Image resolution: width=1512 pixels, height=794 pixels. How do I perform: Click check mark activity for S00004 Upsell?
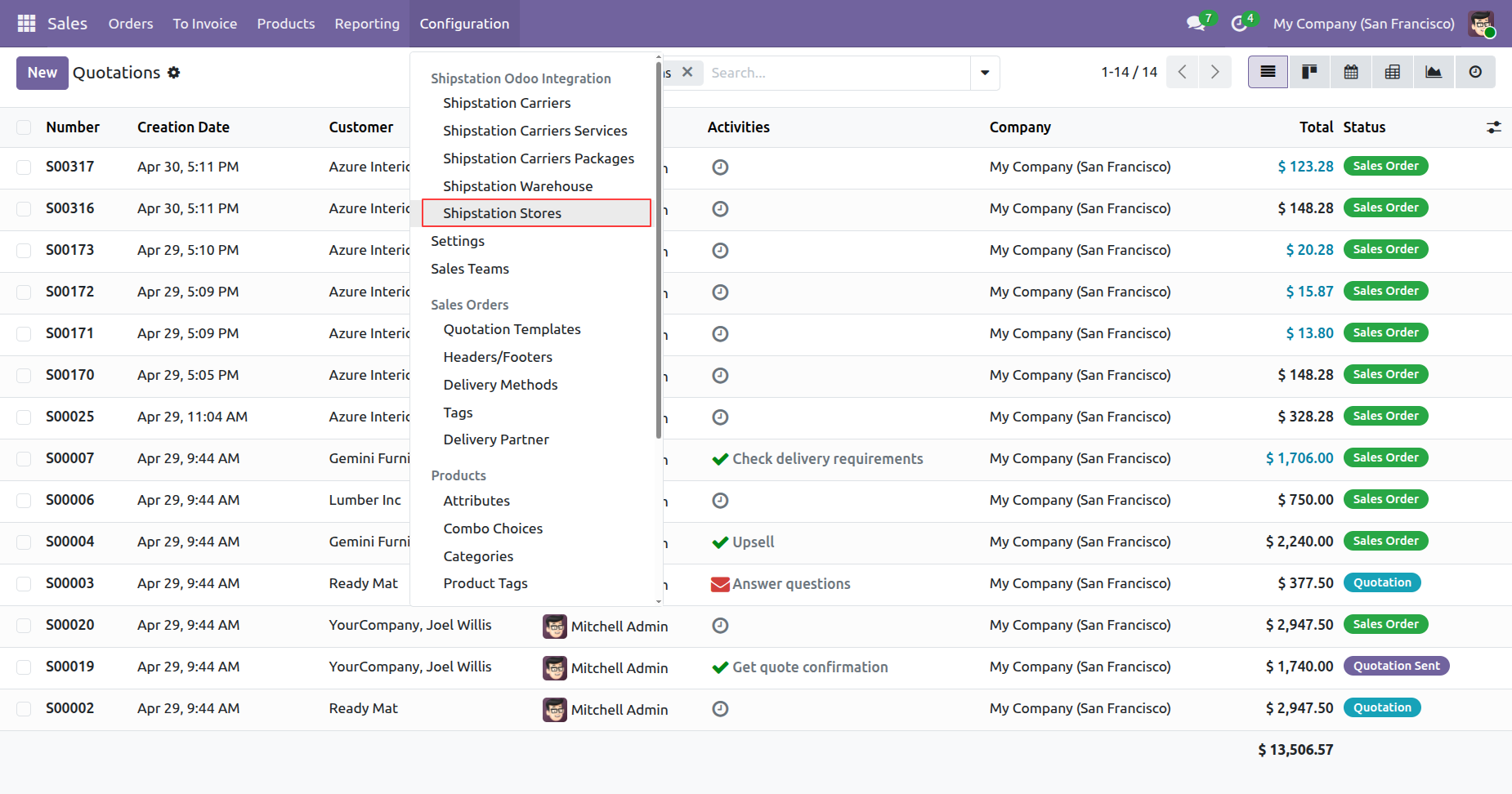click(720, 542)
